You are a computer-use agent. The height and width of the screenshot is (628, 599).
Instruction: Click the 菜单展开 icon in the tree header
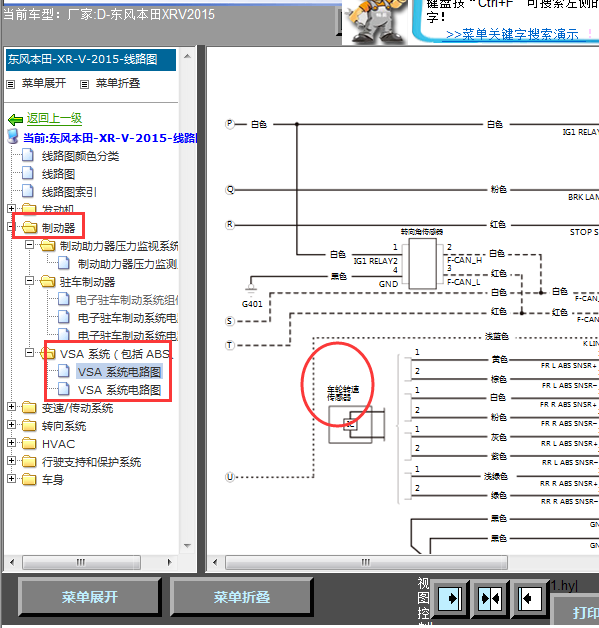11,84
